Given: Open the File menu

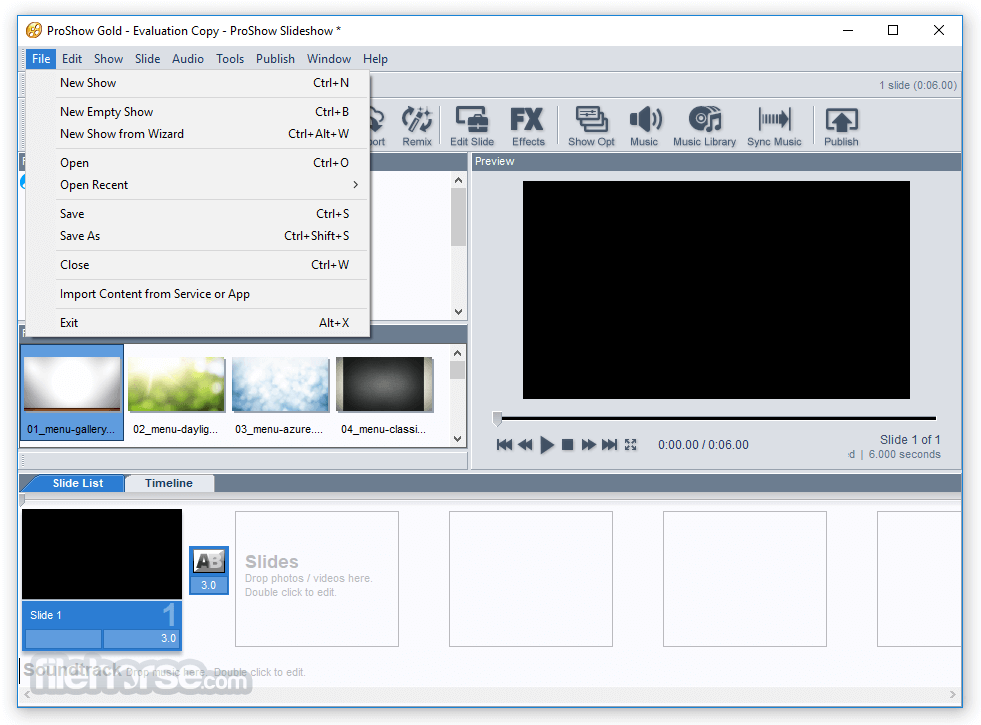Looking at the screenshot, I should pyautogui.click(x=41, y=59).
